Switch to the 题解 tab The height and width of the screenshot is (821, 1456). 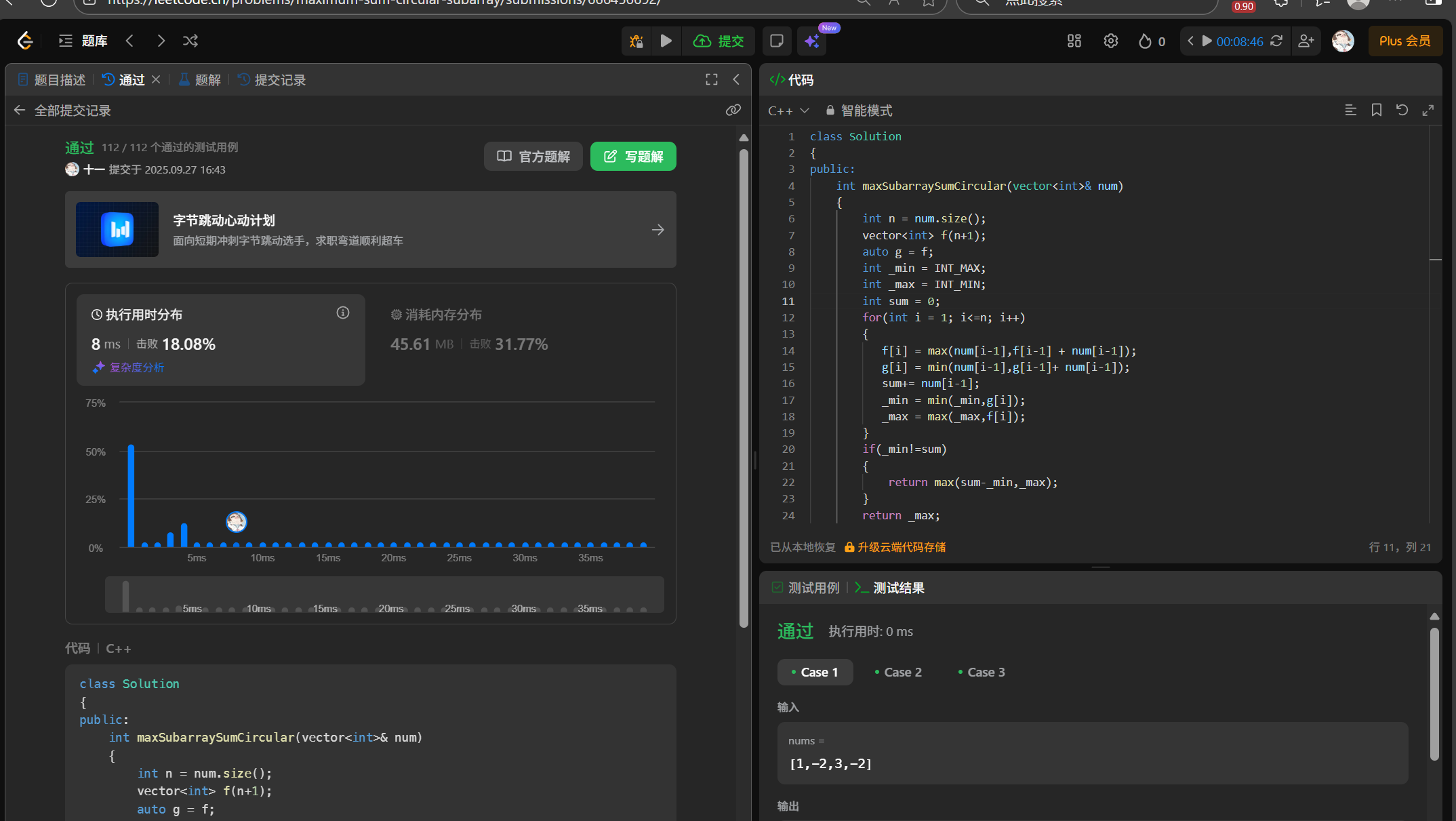click(x=200, y=80)
